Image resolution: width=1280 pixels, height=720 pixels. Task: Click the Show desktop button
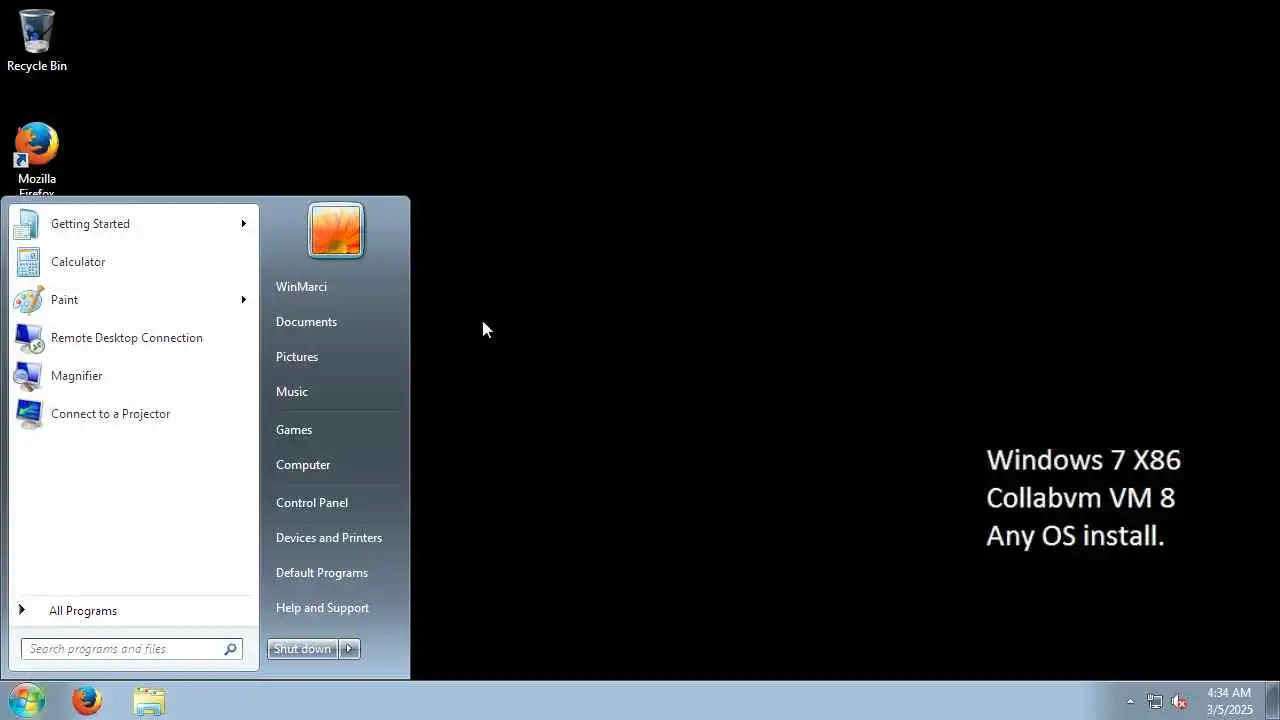1272,700
